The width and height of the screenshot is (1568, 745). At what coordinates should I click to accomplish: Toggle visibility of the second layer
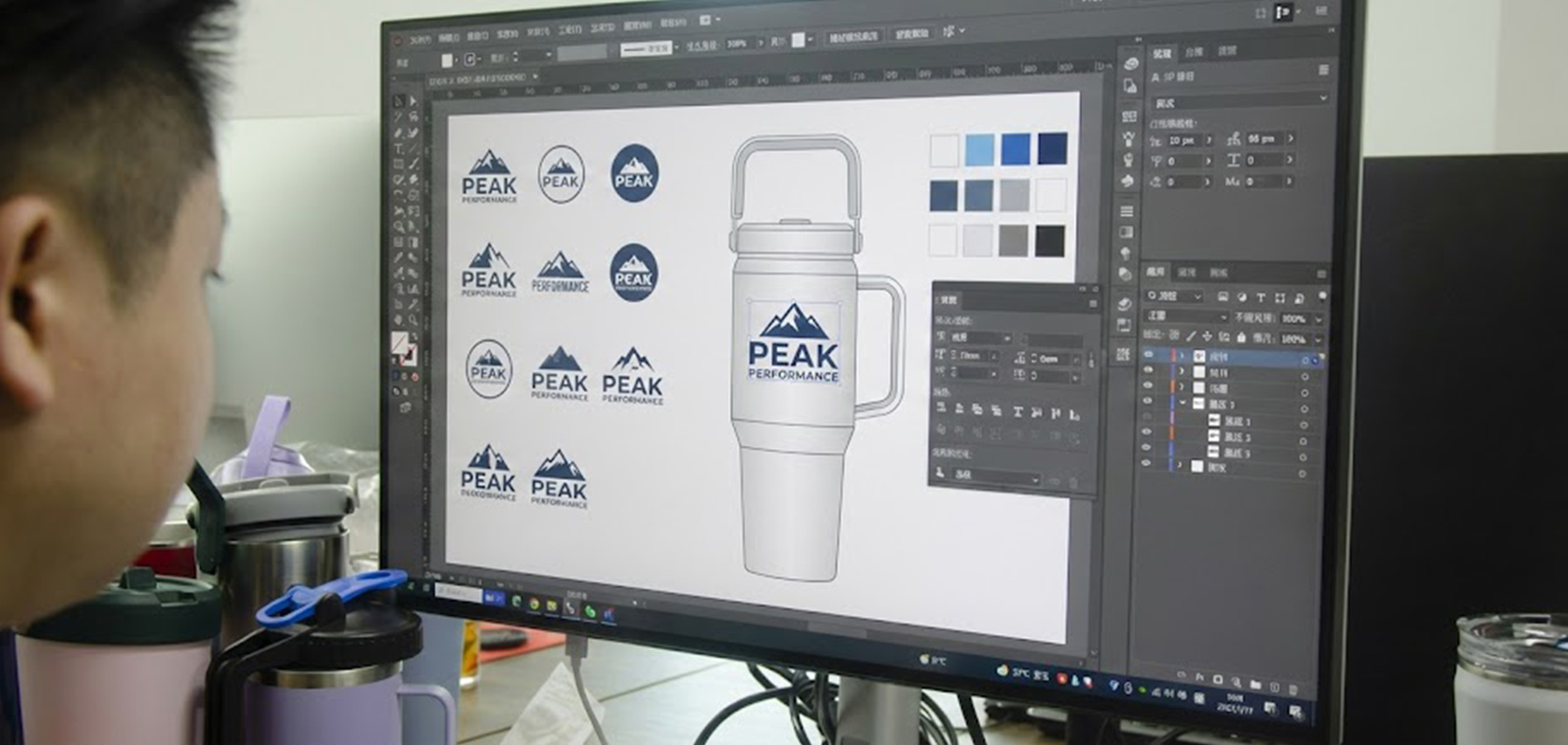1149,372
